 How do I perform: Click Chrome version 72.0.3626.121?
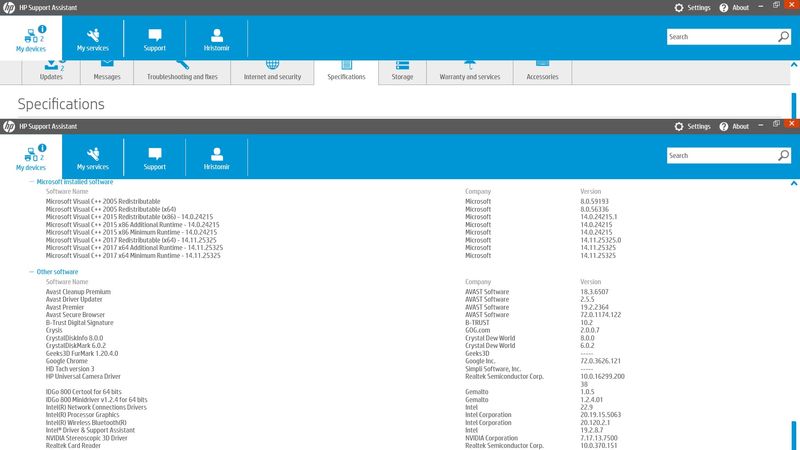click(x=601, y=361)
